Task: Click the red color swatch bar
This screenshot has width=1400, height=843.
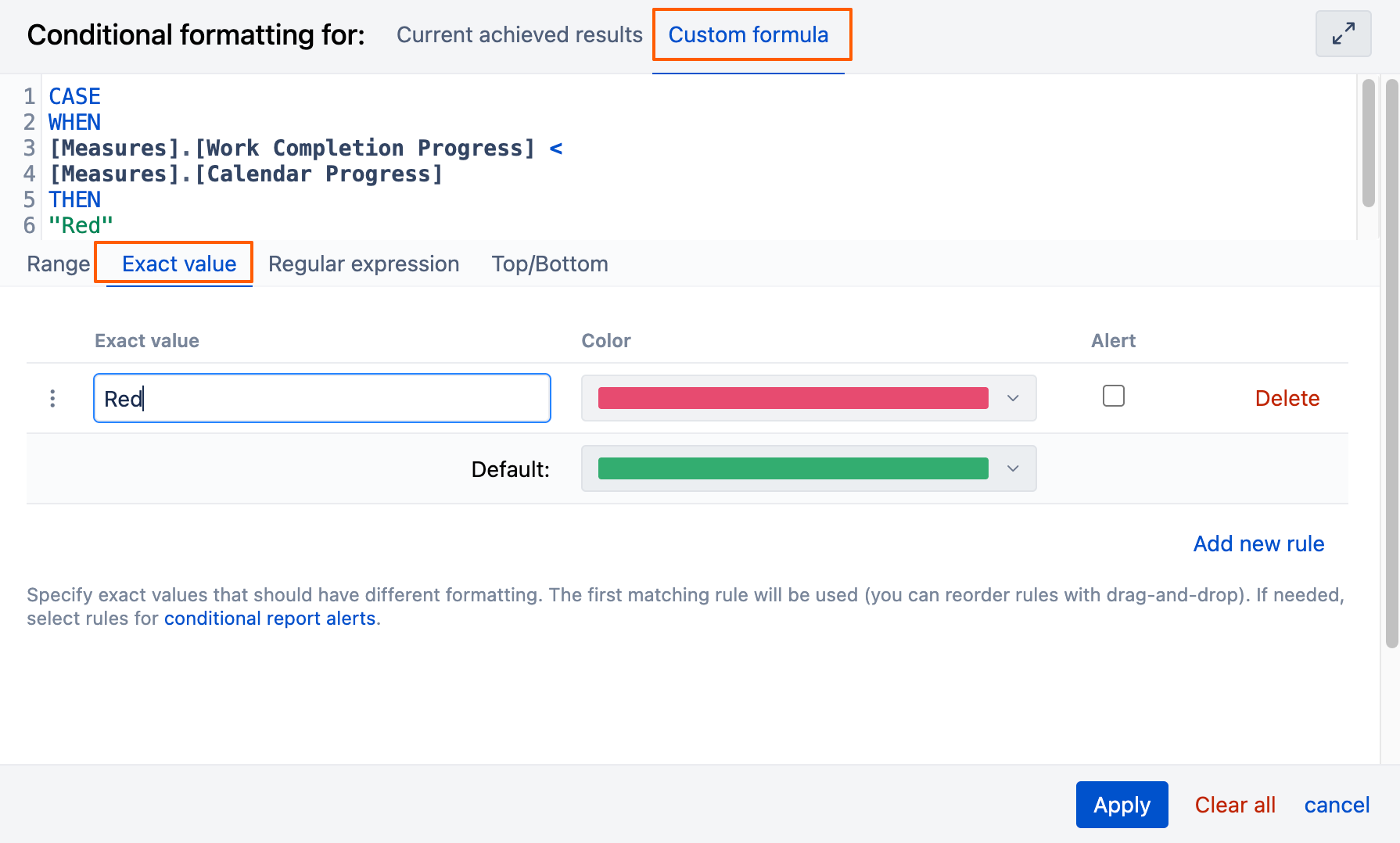Action: tap(792, 399)
